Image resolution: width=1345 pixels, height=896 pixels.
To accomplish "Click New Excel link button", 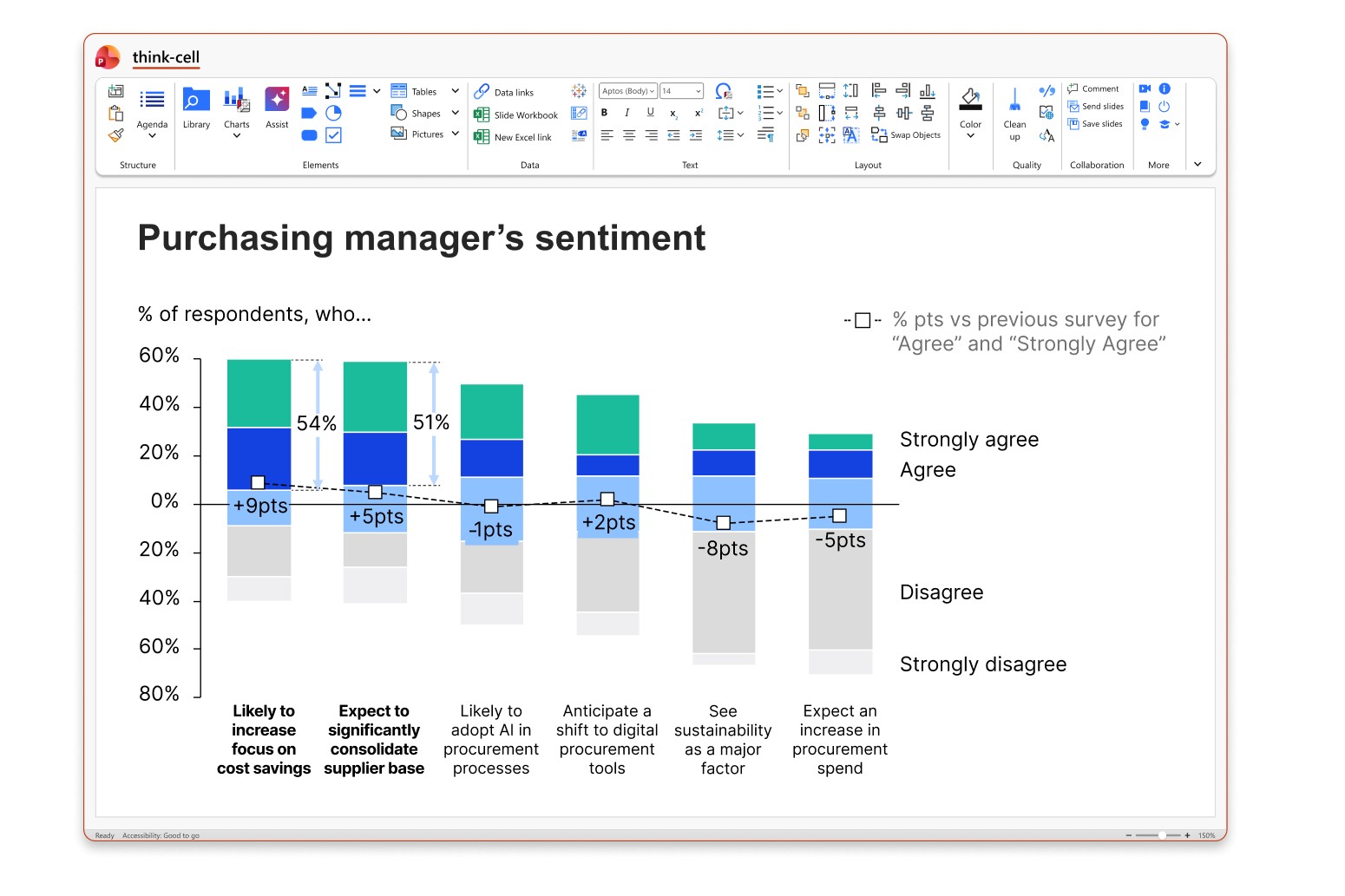I will point(513,137).
